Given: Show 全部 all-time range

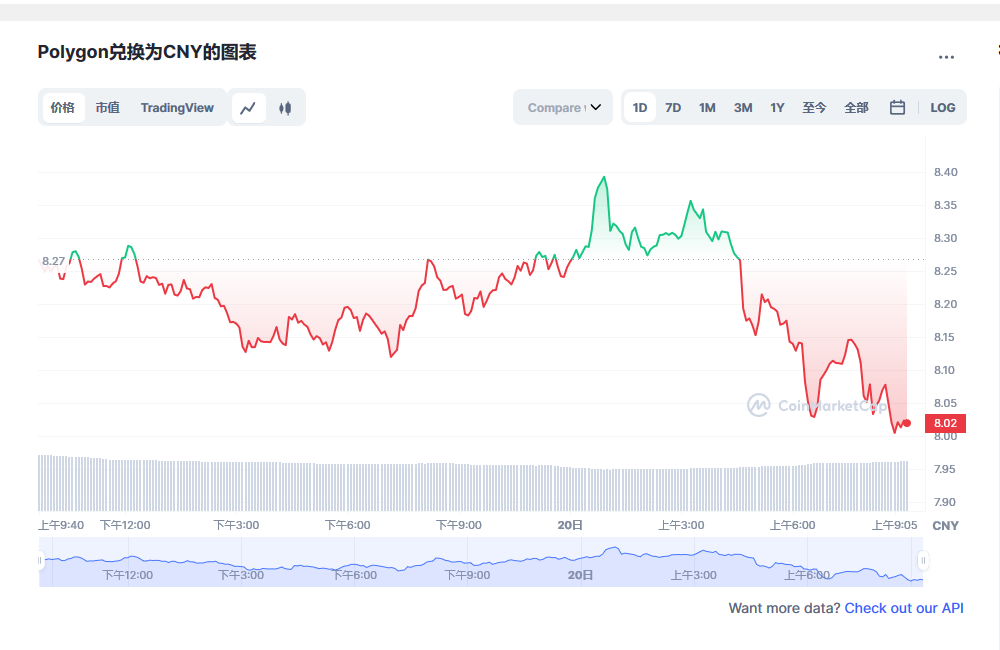Looking at the screenshot, I should [856, 108].
